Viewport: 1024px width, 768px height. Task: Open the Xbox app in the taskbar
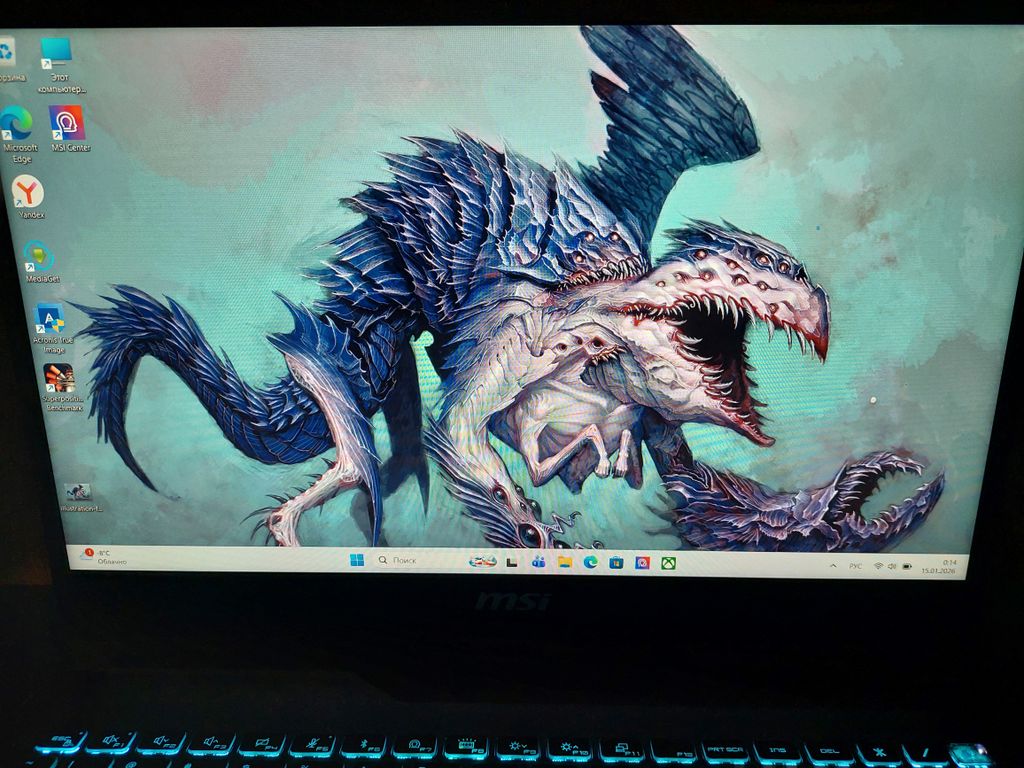(668, 563)
